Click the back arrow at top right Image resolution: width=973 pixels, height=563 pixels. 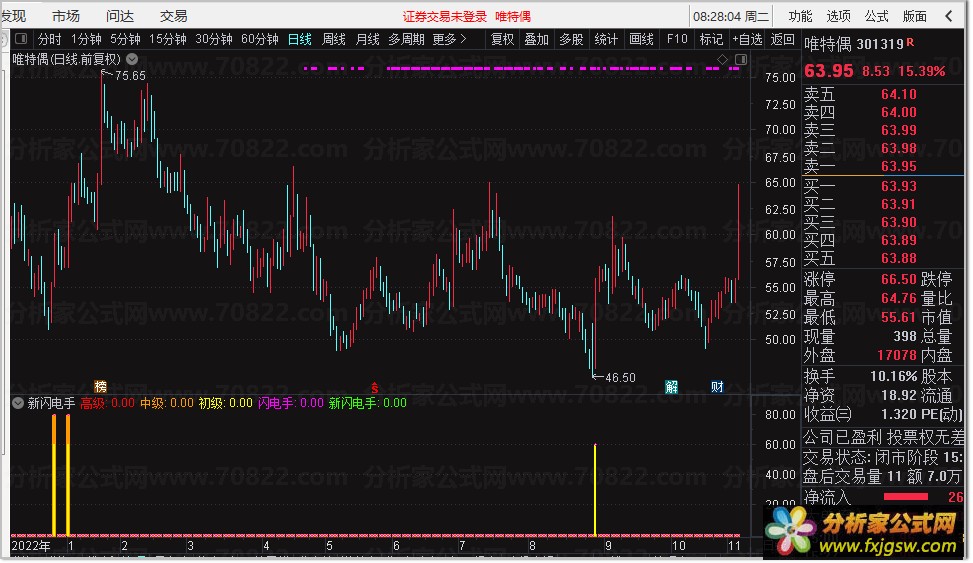click(949, 16)
